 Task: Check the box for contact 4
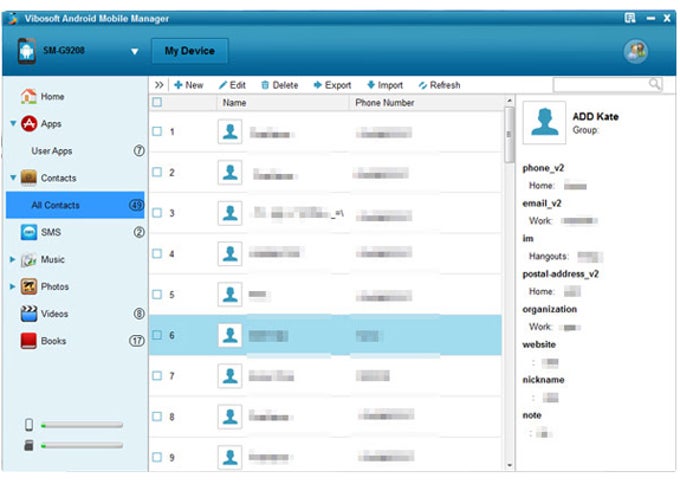(x=157, y=253)
